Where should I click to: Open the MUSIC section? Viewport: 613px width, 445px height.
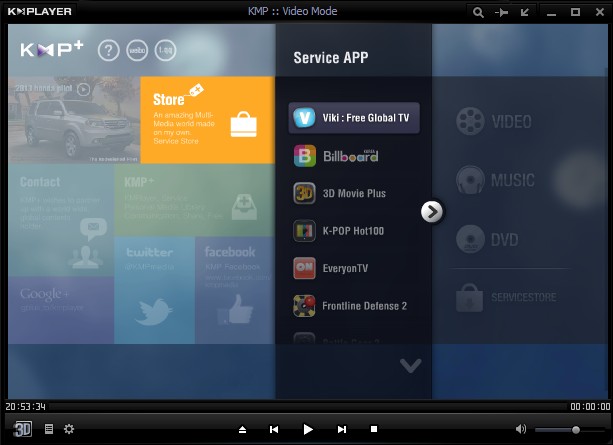[x=495, y=180]
